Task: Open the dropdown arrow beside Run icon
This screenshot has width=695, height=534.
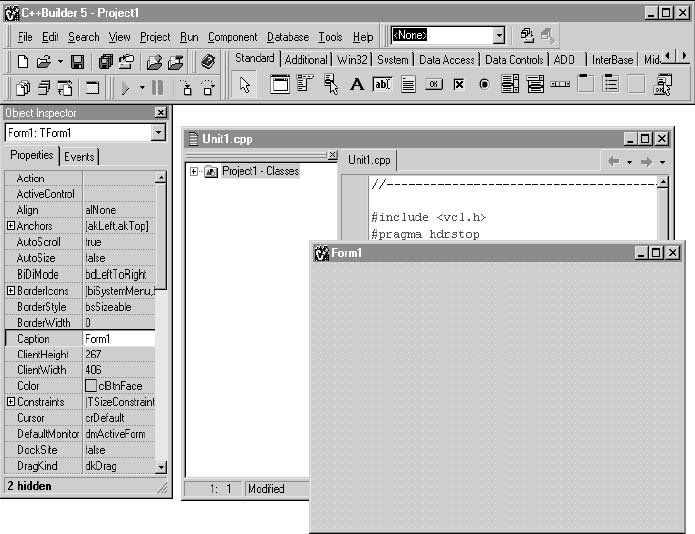Action: (142, 88)
